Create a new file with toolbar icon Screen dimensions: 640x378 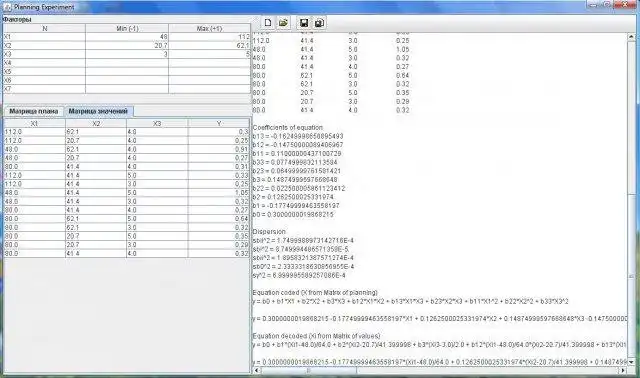click(x=268, y=23)
